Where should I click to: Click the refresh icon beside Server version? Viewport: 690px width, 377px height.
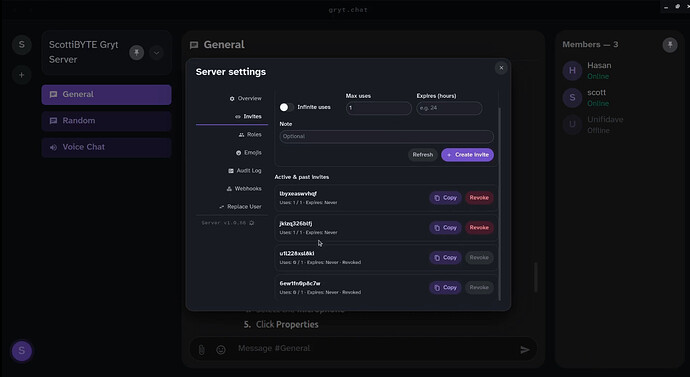252,223
